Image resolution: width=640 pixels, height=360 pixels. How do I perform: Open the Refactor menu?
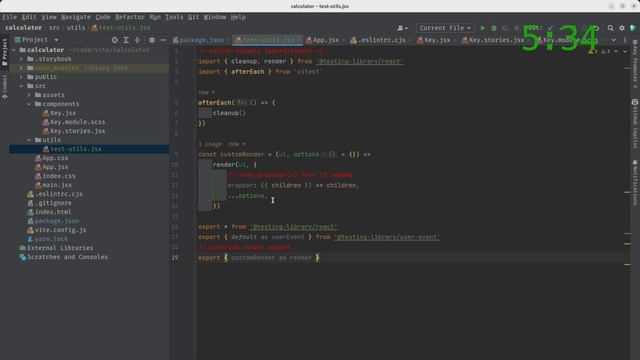129,17
